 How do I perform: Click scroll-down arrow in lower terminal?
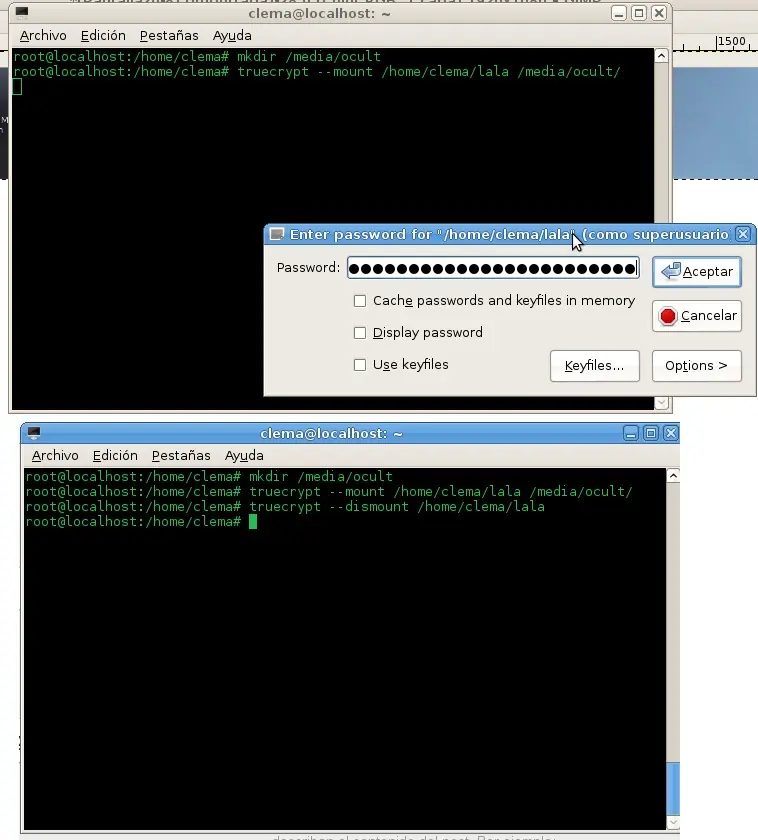point(673,822)
